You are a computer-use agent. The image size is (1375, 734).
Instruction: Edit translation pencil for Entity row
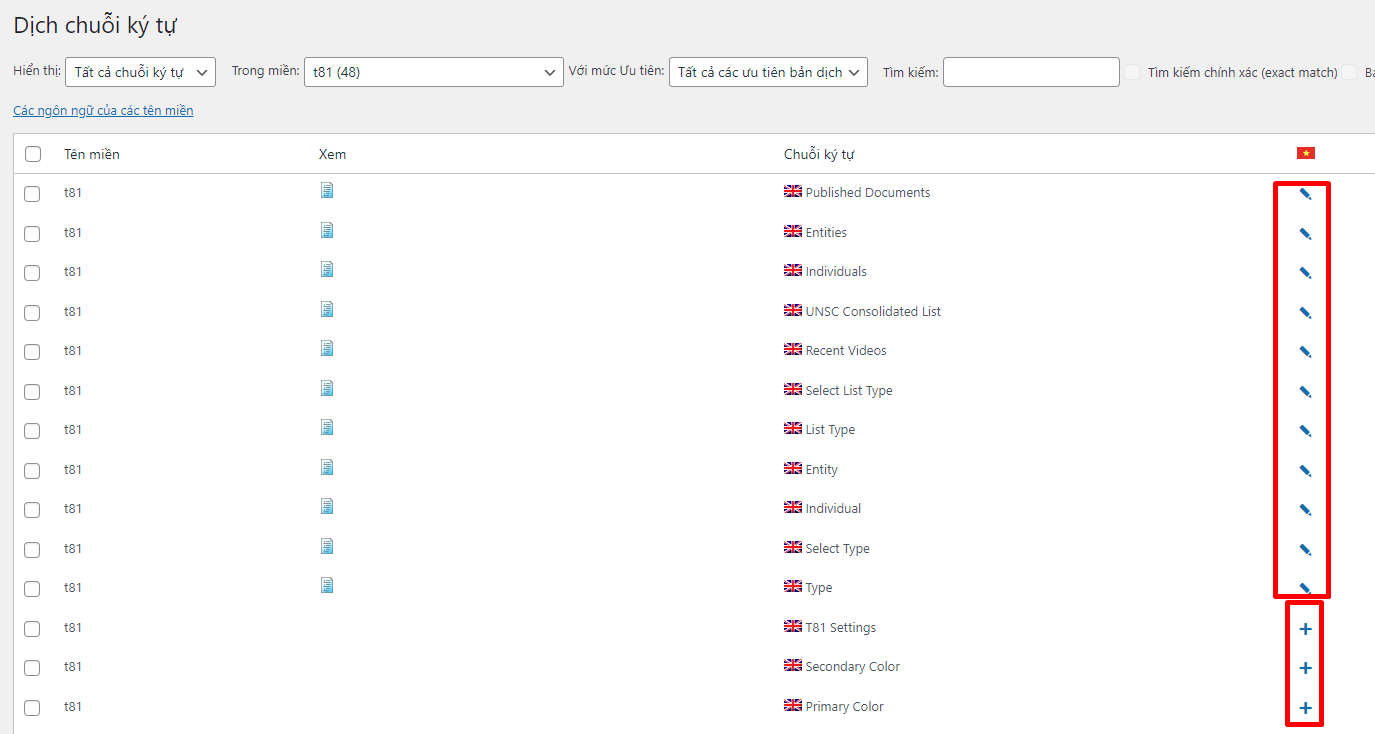tap(1305, 471)
